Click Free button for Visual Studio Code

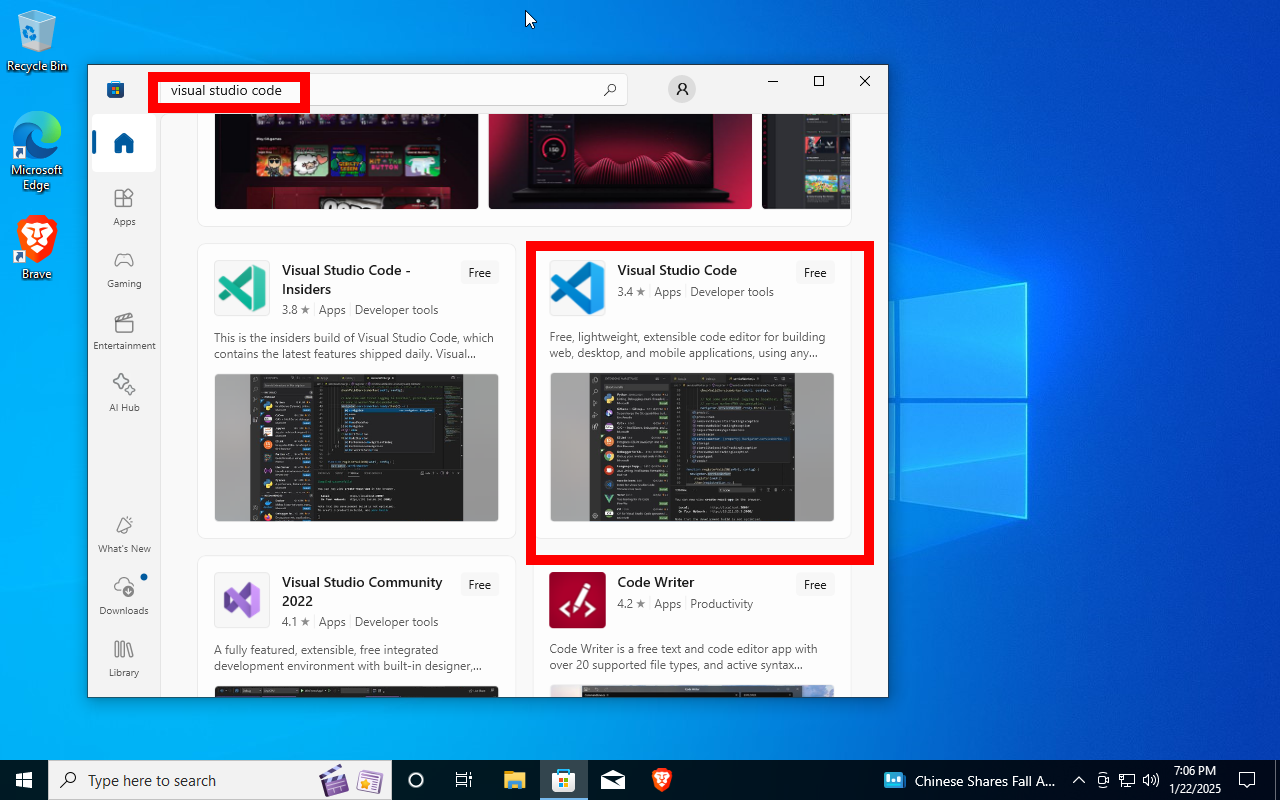815,273
